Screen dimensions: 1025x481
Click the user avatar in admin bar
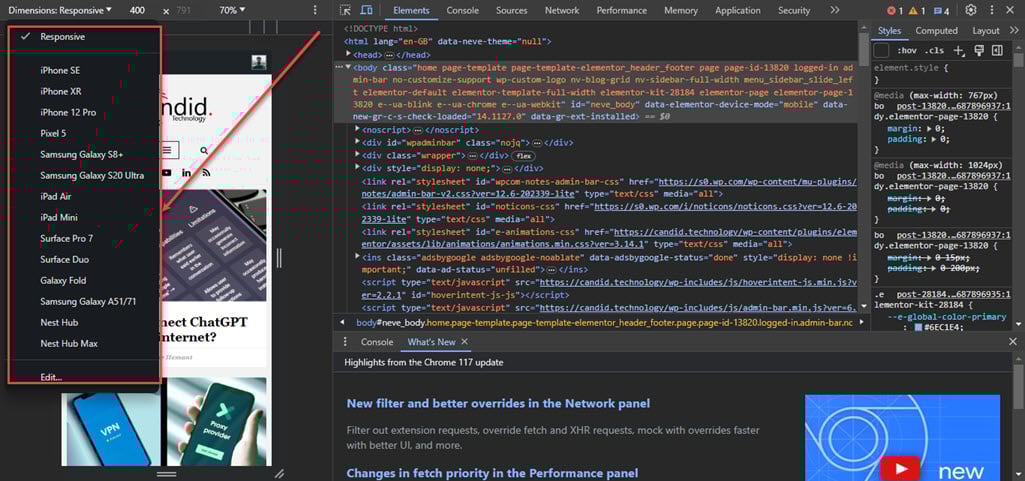tap(259, 62)
